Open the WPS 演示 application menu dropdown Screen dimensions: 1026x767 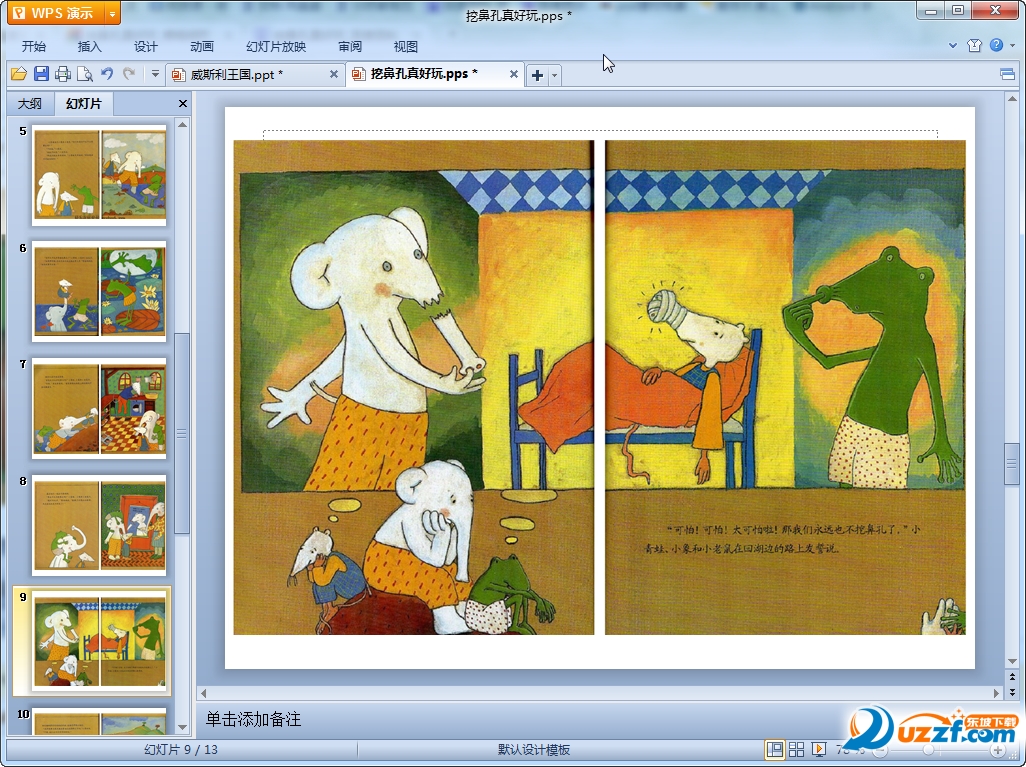[x=112, y=13]
